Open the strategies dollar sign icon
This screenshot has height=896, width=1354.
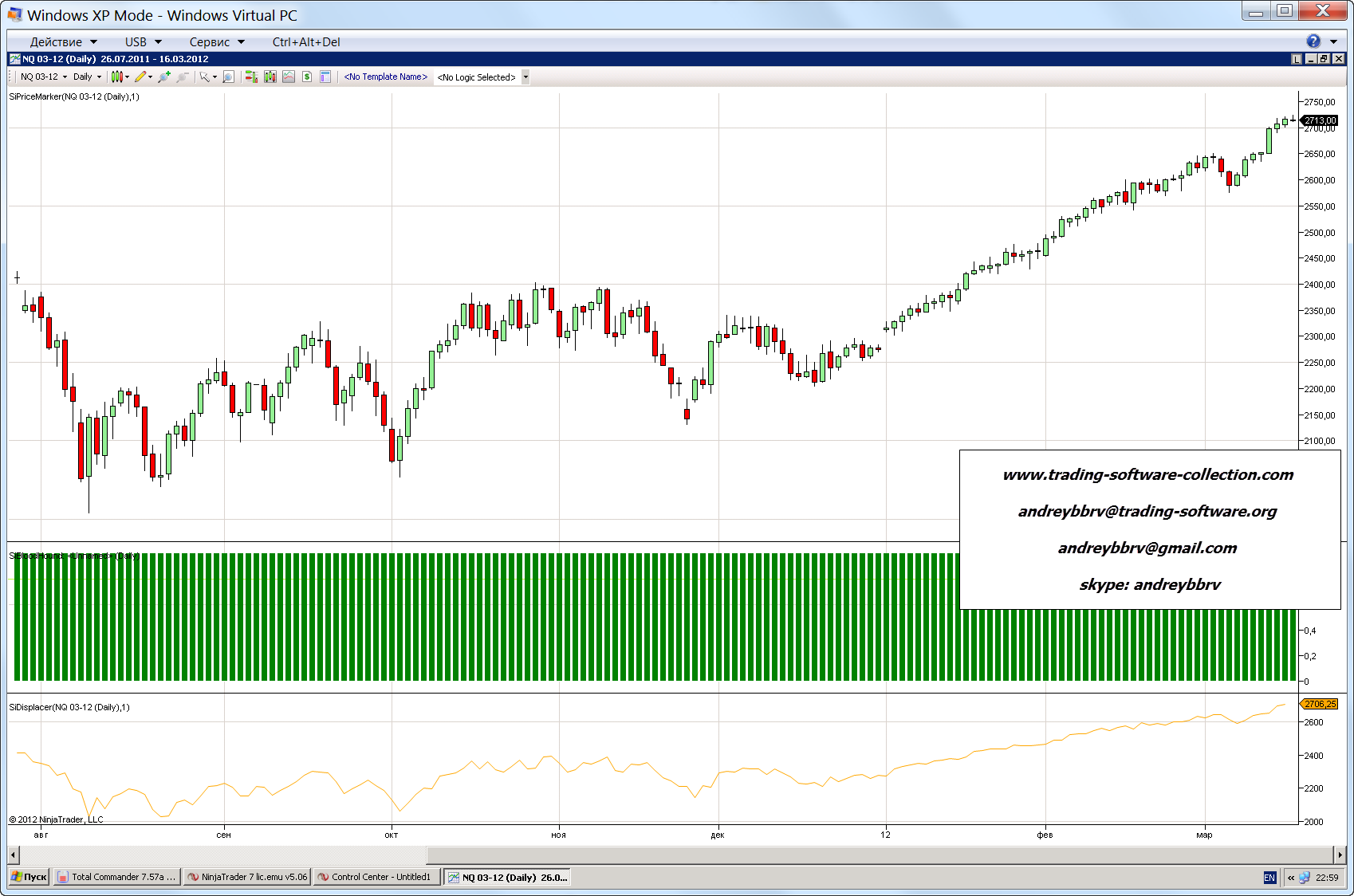click(307, 77)
